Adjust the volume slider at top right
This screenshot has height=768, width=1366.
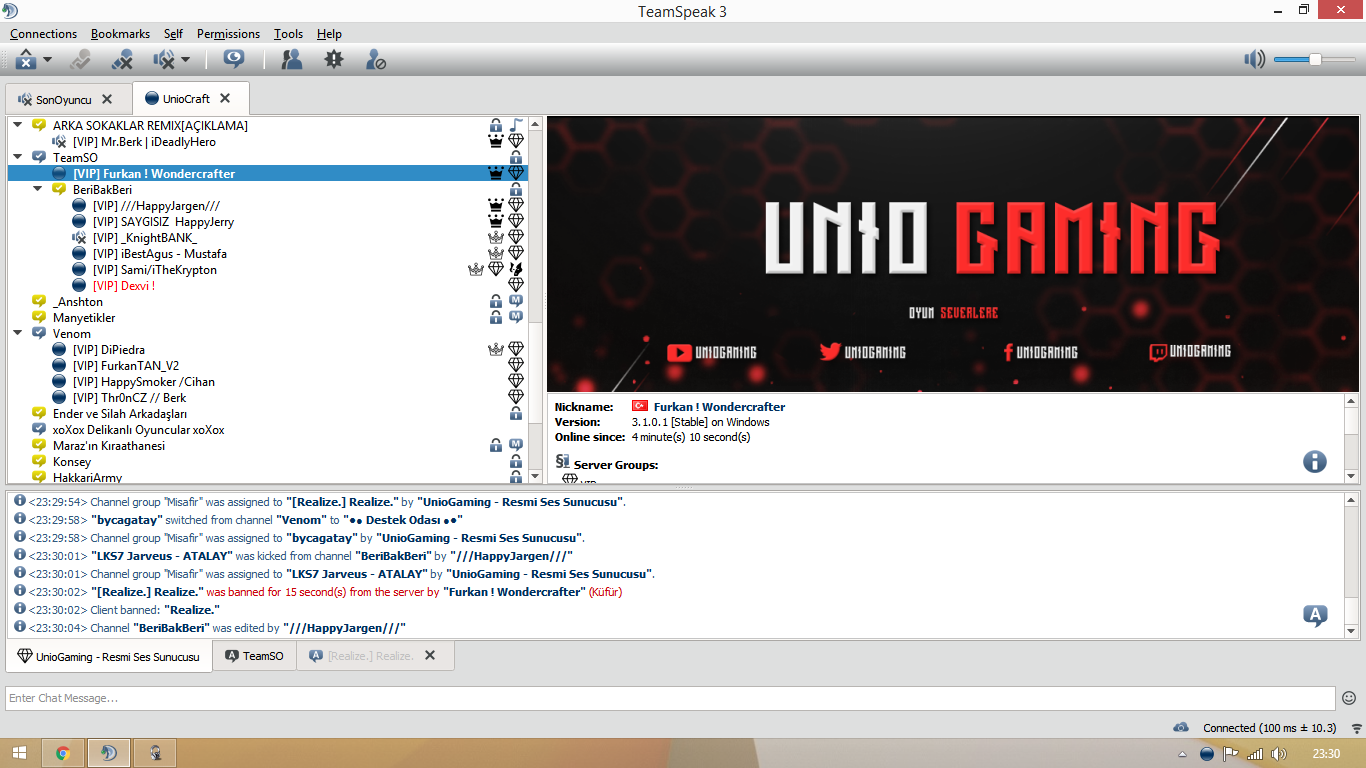tap(1315, 60)
